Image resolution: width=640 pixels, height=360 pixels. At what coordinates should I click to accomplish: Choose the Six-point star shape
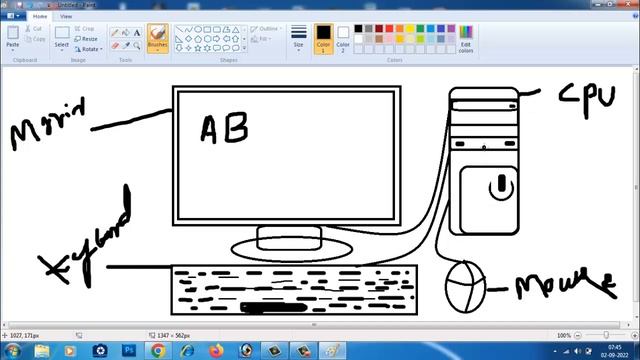[207, 48]
